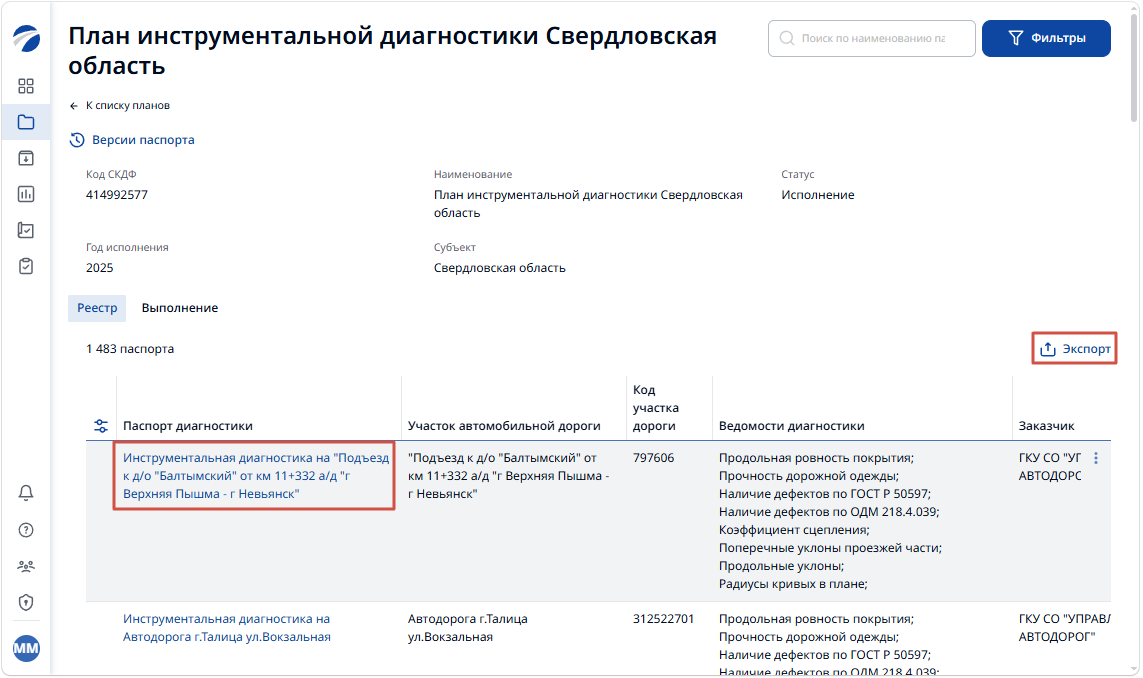
Task: Click the vertical page scrollbar
Action: coord(1134,66)
